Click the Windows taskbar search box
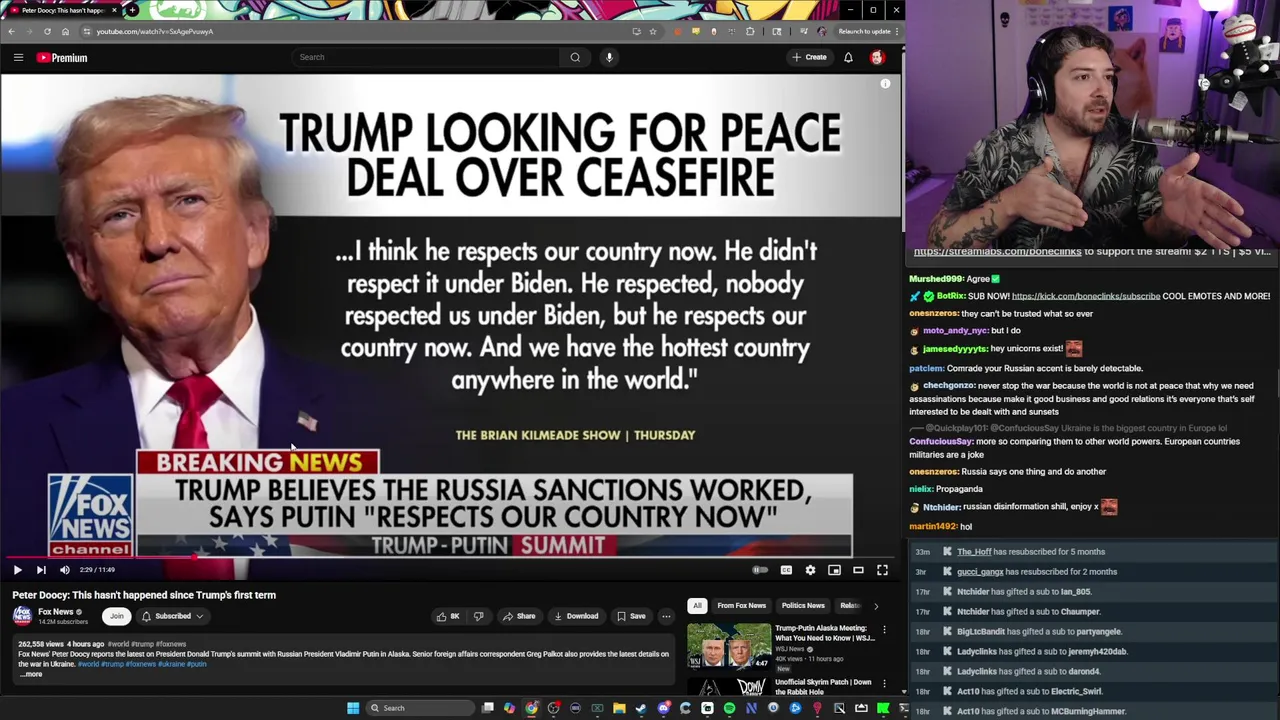This screenshot has width=1280, height=720. click(x=418, y=708)
